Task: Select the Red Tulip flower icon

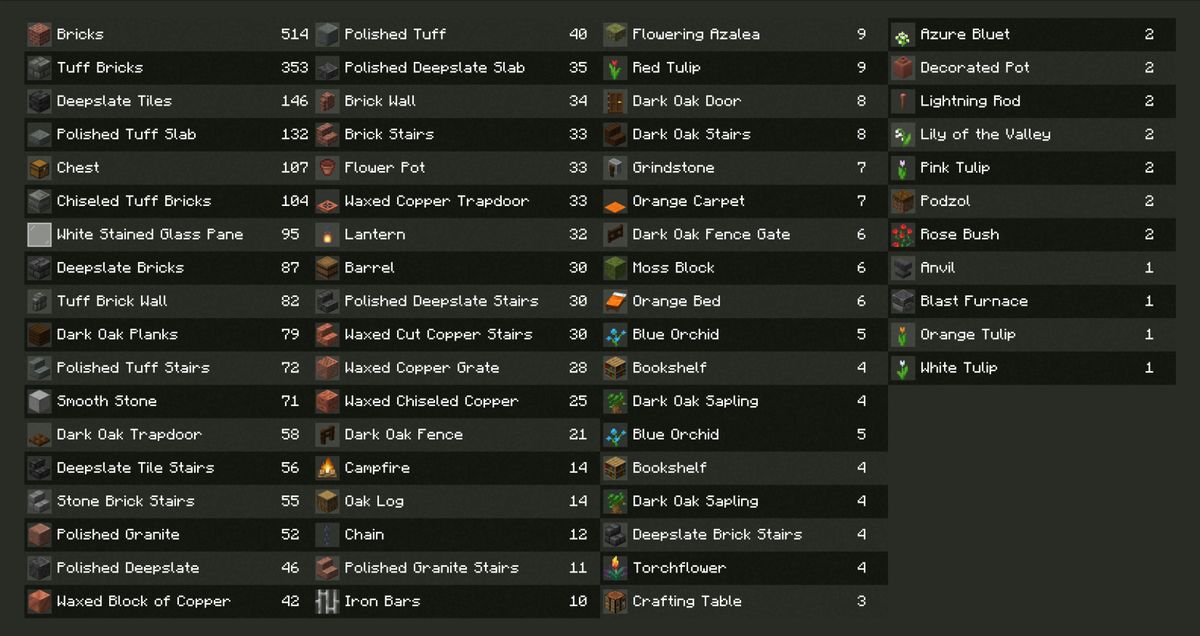Action: pyautogui.click(x=615, y=68)
